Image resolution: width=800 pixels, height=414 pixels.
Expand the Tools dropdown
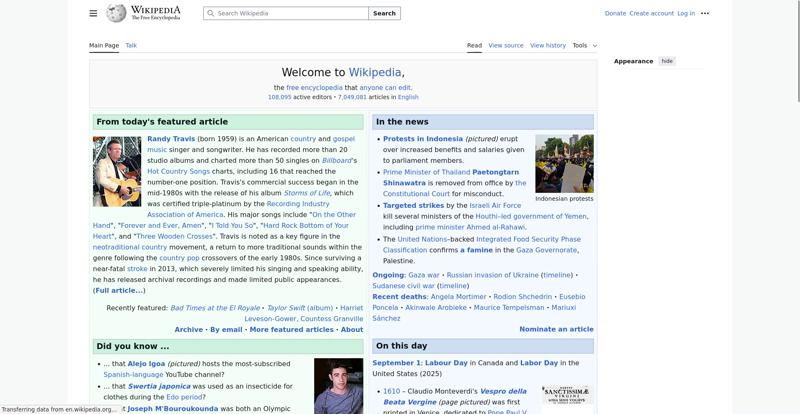coord(585,45)
